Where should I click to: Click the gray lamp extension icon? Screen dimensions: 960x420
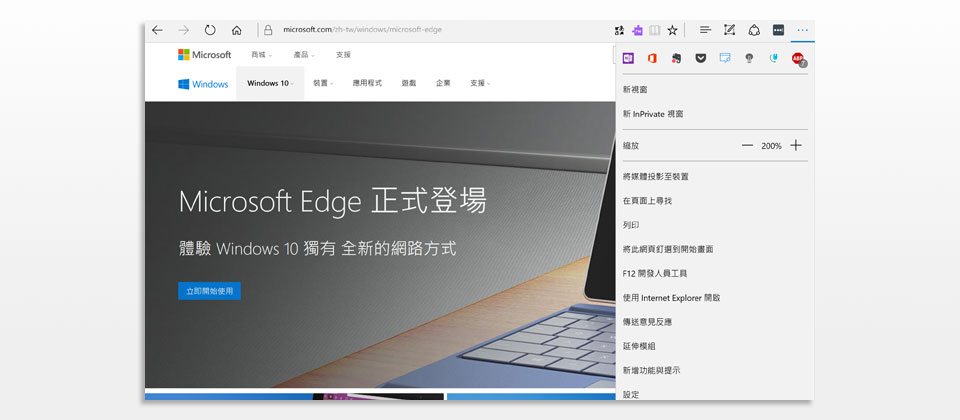pyautogui.click(x=749, y=58)
